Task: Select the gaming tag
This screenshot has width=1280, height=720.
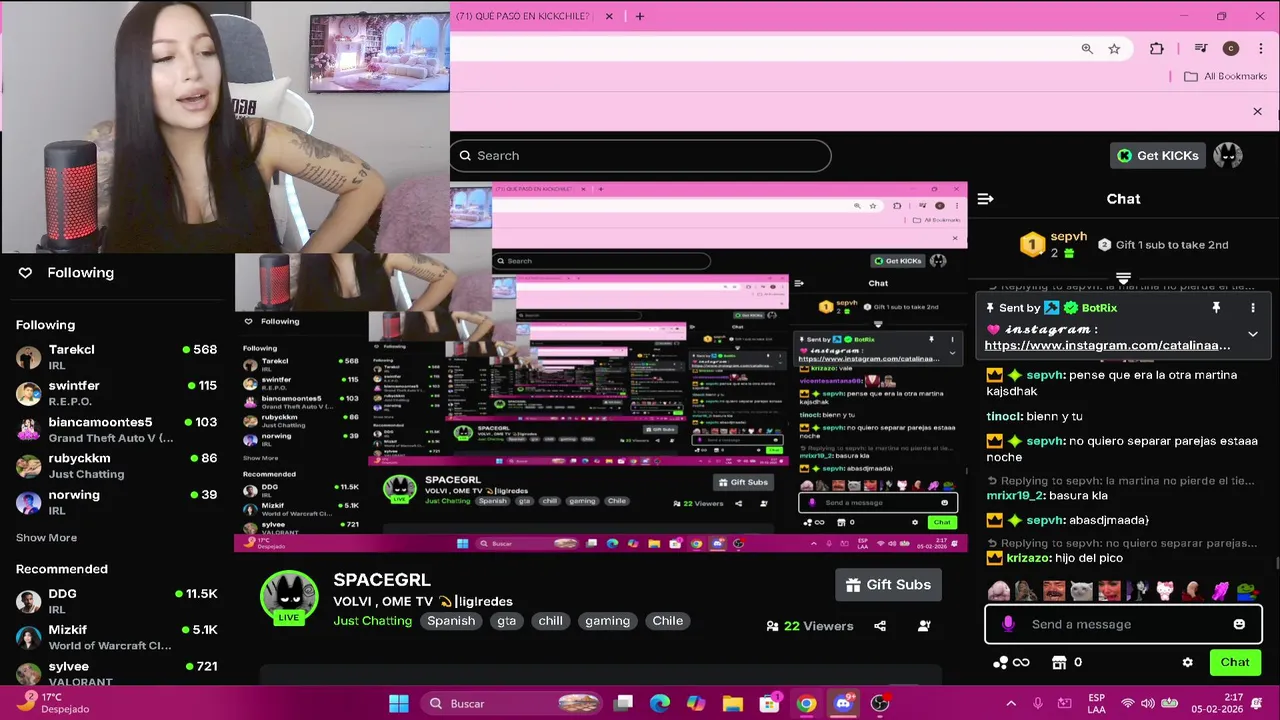Action: 607,621
